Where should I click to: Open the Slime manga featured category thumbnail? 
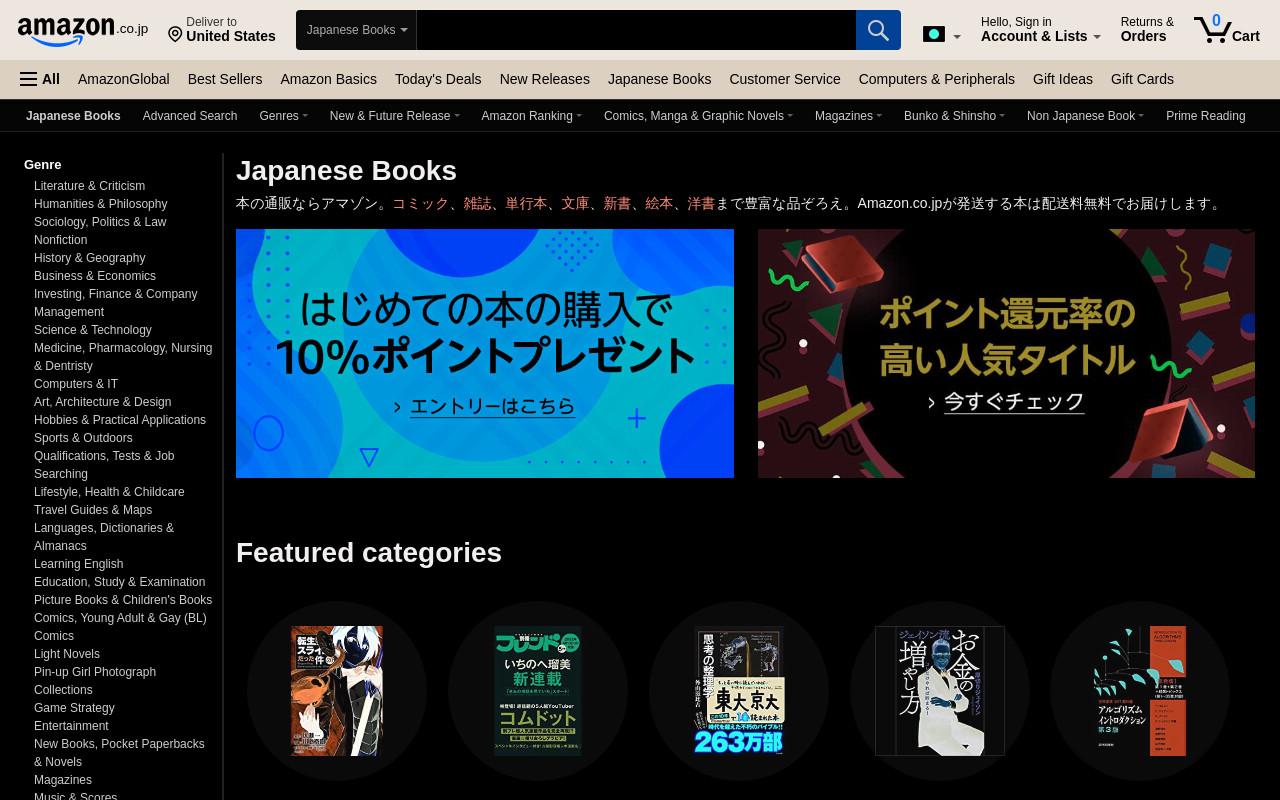tap(337, 691)
